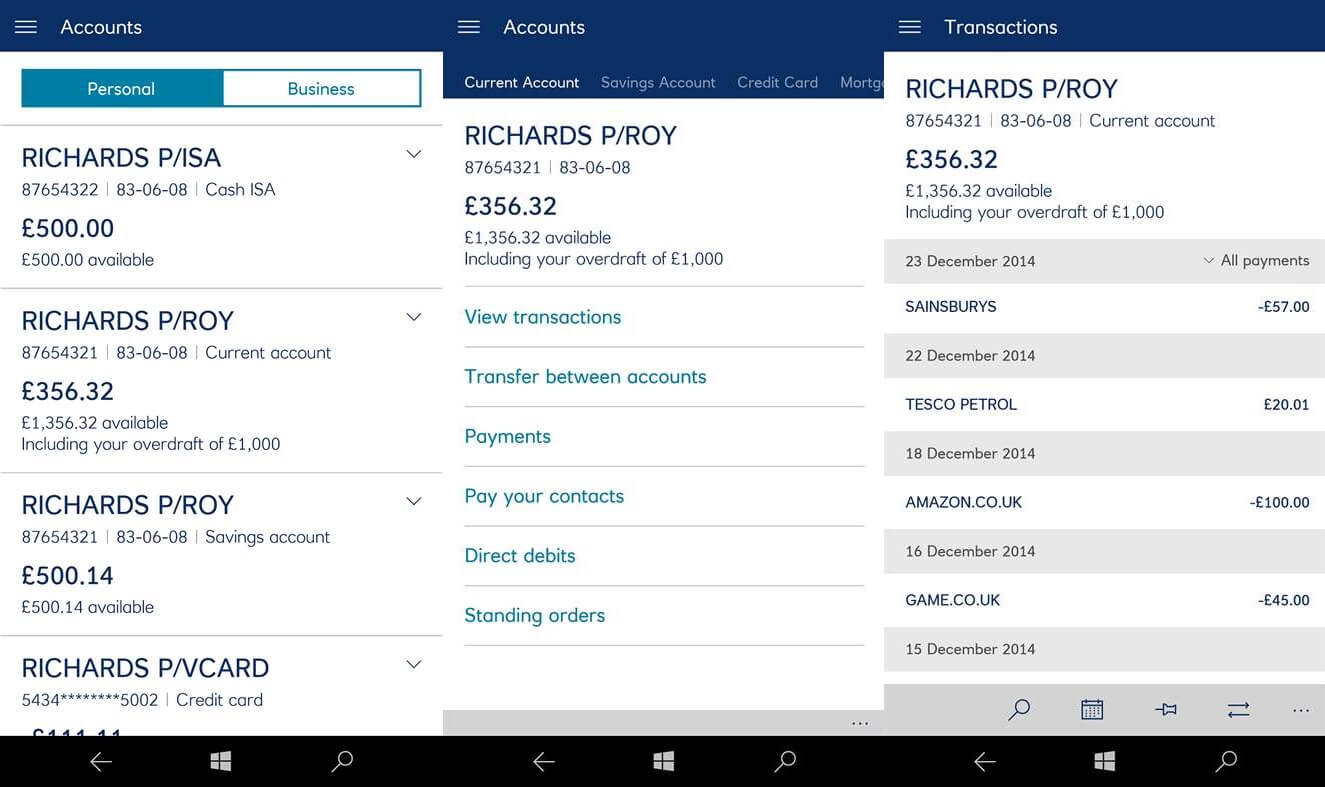Open hamburger menu on Transactions screen
Image resolution: width=1325 pixels, height=787 pixels.
pos(910,27)
